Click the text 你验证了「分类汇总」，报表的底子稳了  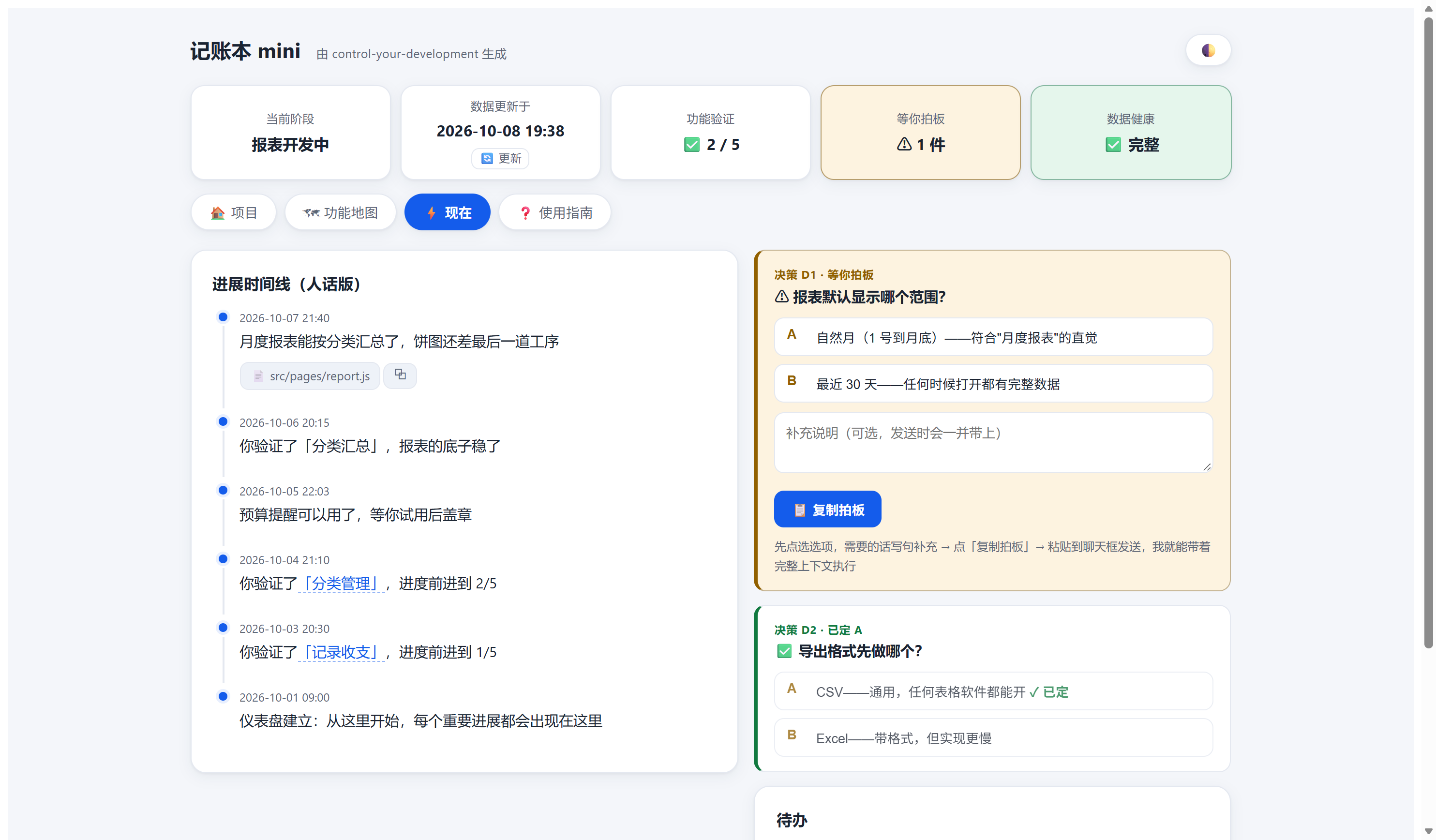370,446
